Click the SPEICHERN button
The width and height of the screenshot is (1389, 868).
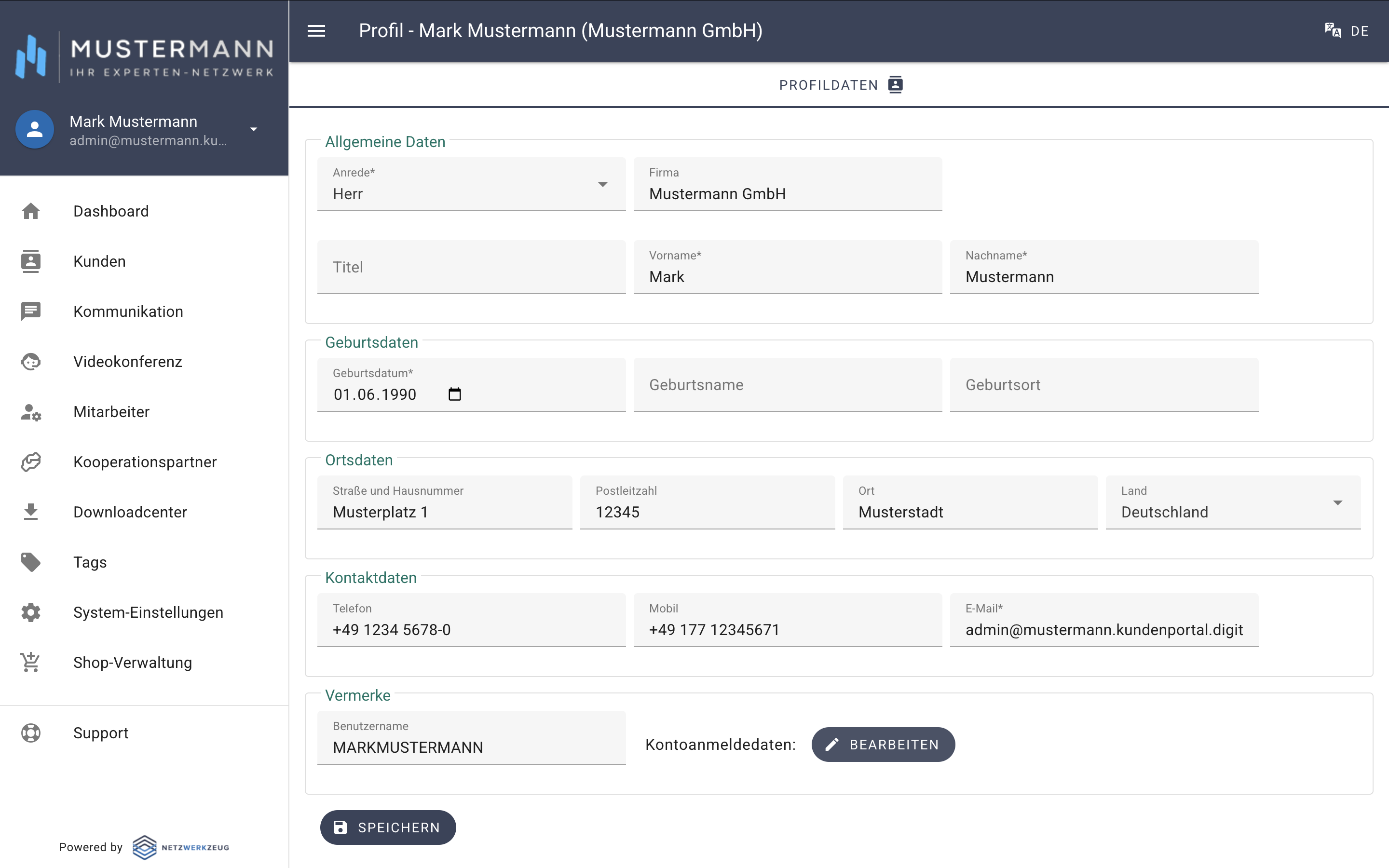click(388, 827)
